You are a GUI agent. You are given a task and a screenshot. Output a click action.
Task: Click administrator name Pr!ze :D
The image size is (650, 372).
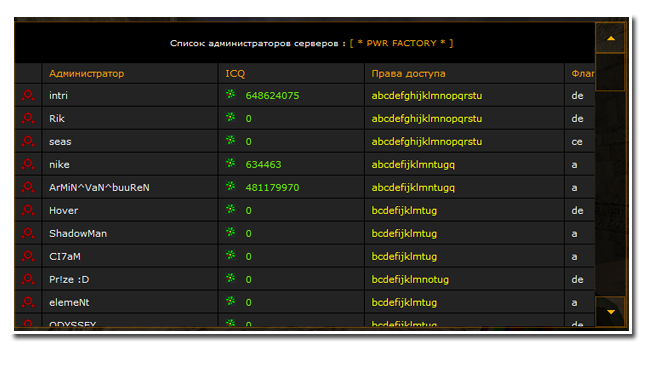point(69,279)
